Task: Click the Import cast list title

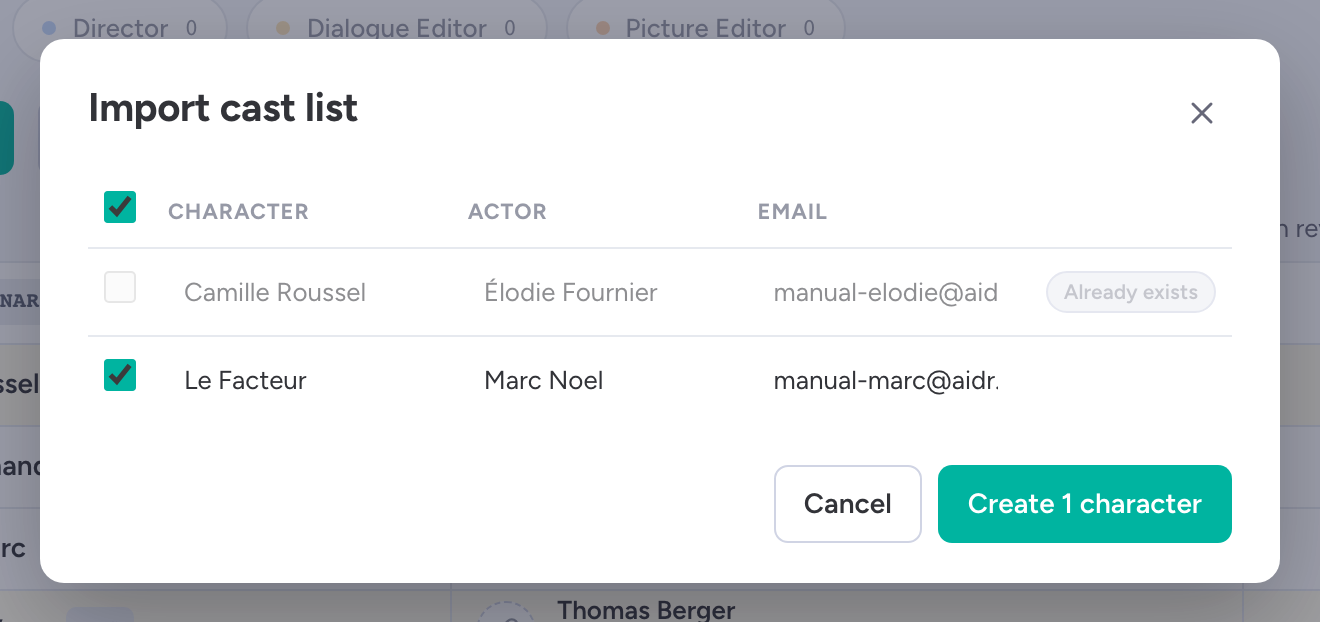Action: pyautogui.click(x=223, y=108)
